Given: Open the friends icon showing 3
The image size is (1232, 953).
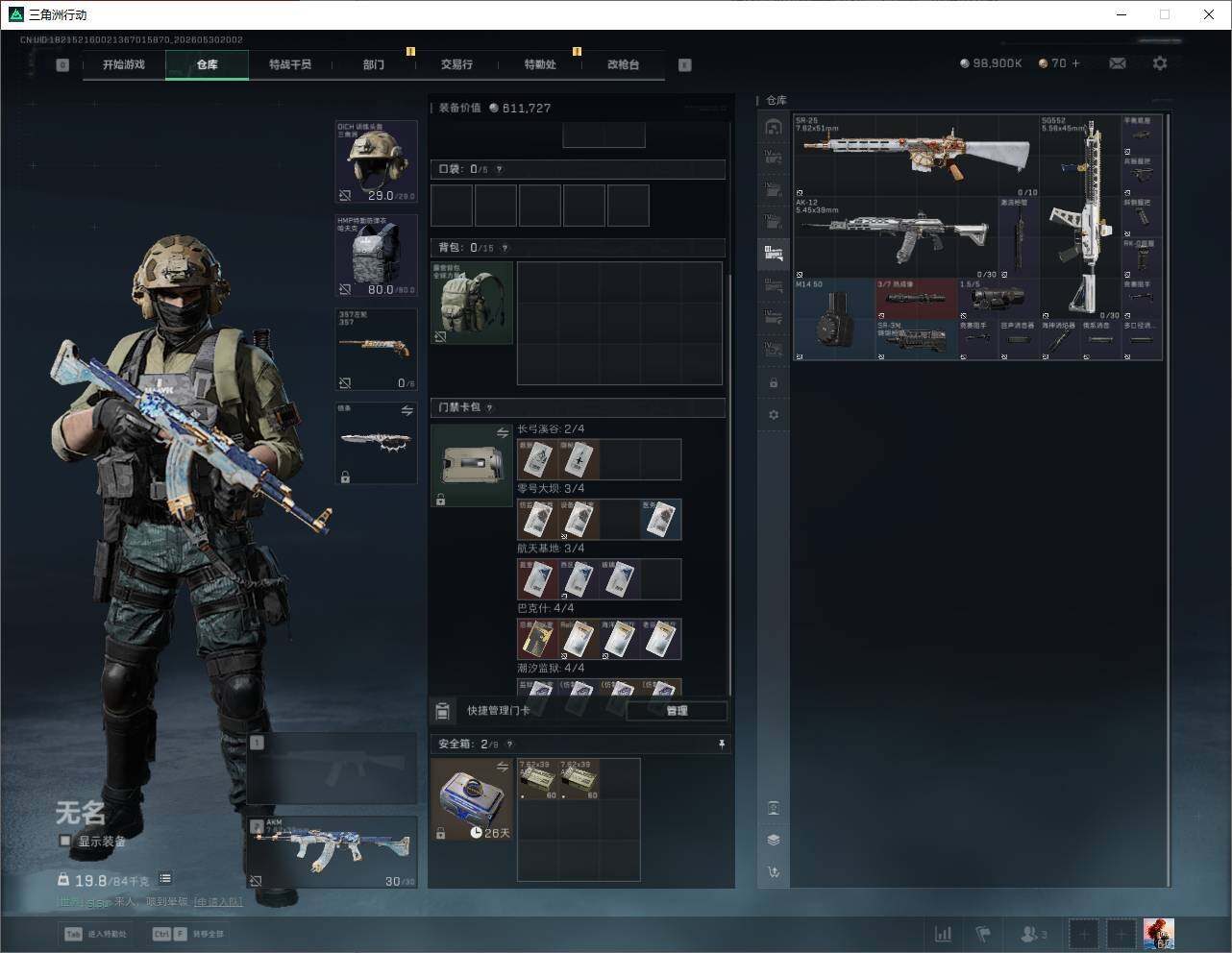Looking at the screenshot, I should (x=1033, y=934).
